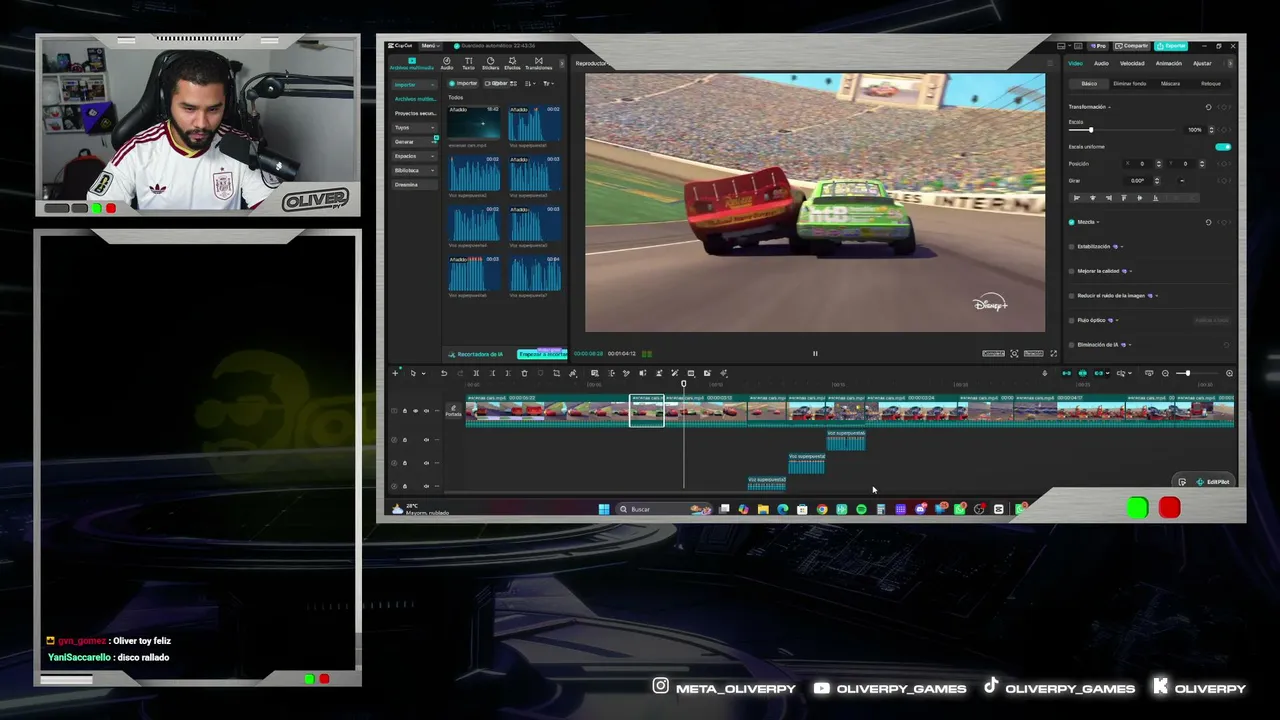Click the Girar rotation input field

click(1139, 181)
